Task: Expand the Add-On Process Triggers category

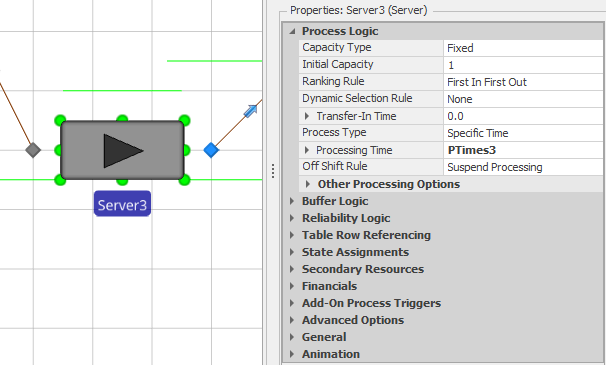Action: pos(292,303)
